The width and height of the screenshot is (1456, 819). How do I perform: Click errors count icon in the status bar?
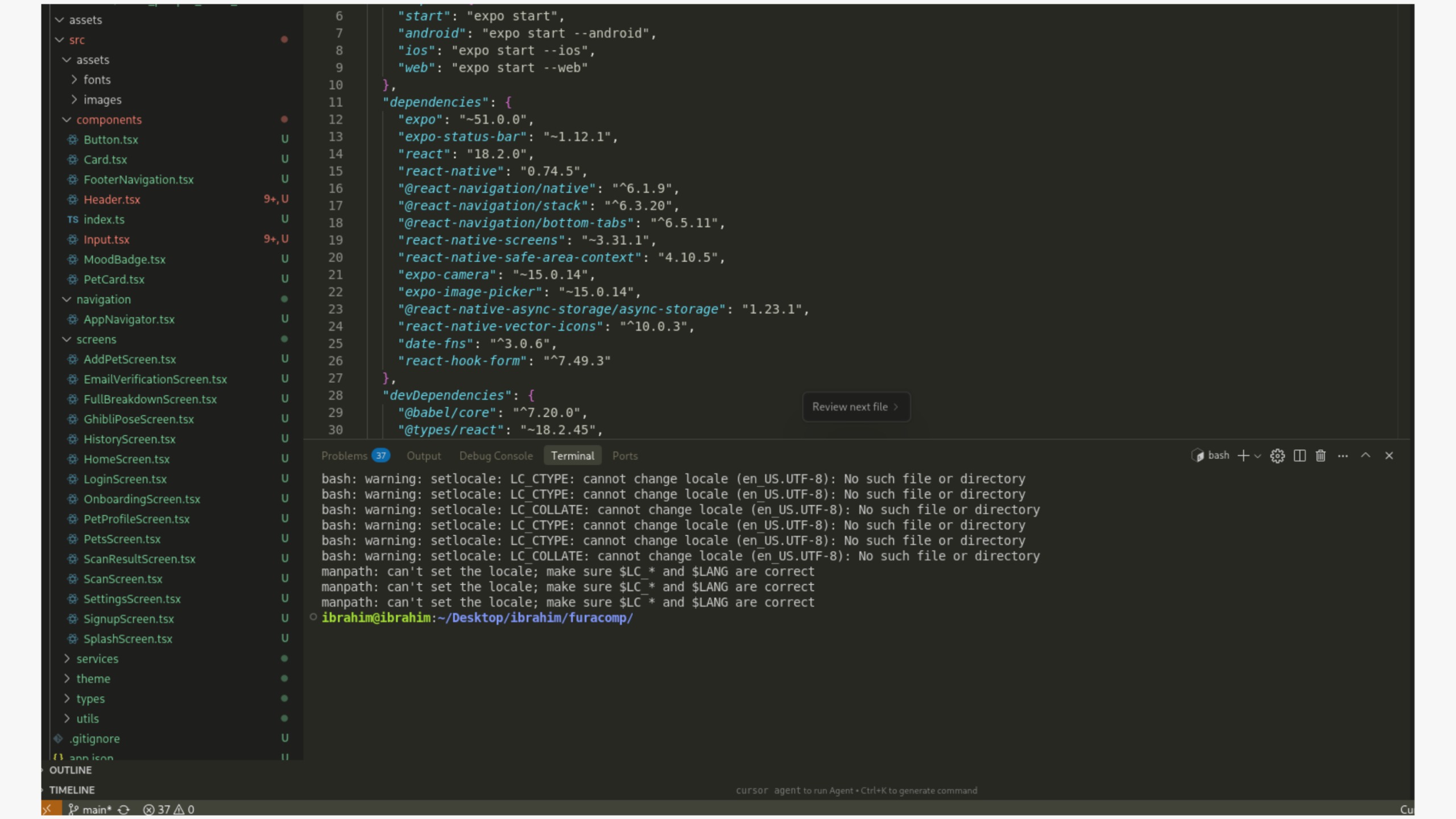[149, 809]
